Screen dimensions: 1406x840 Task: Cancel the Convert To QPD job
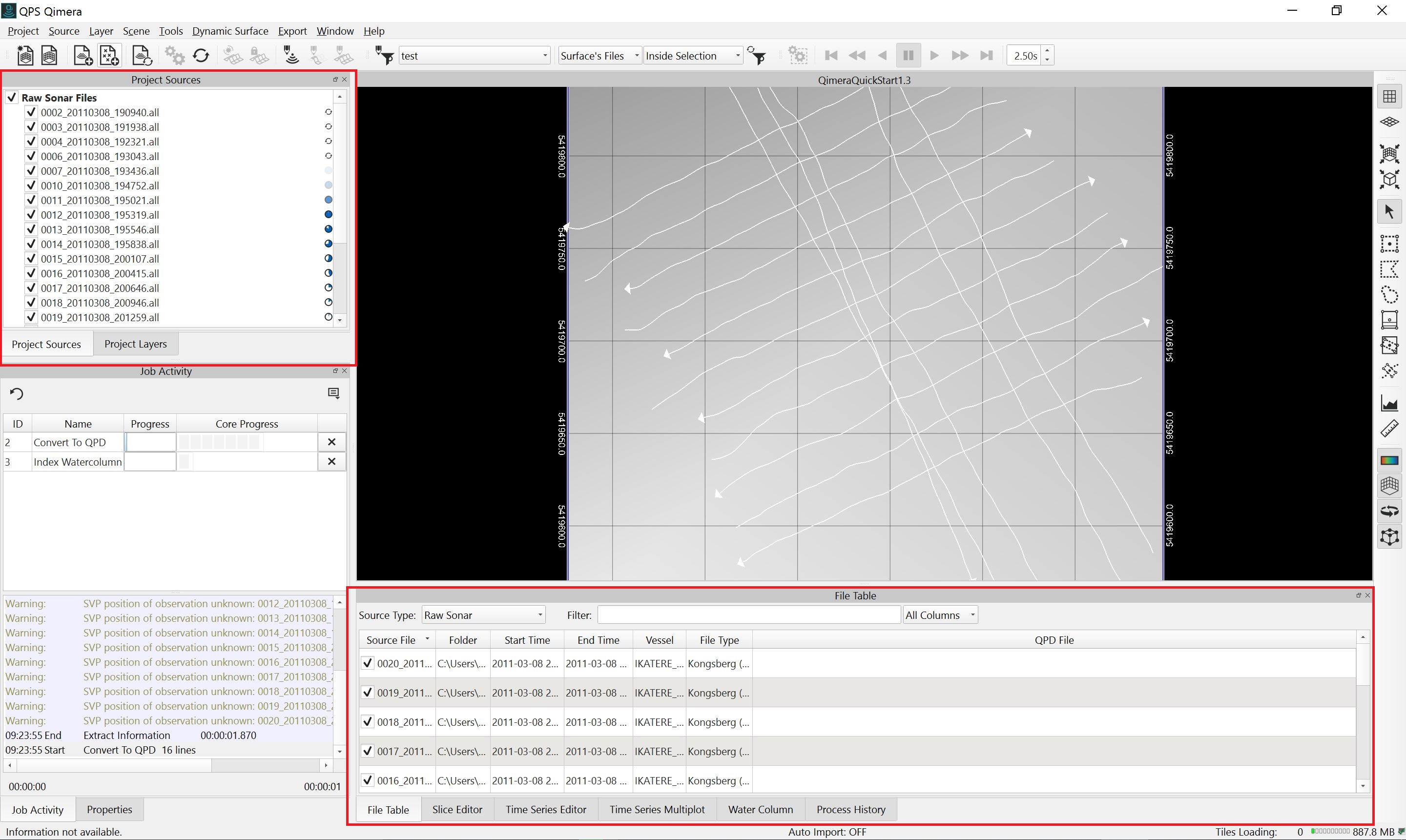point(331,442)
